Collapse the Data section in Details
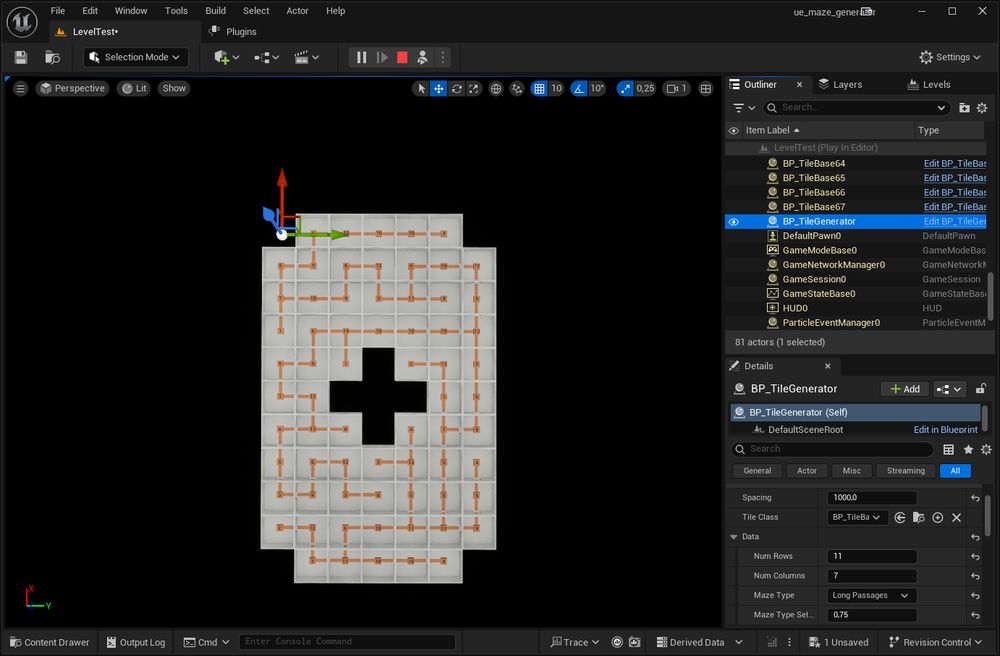The width and height of the screenshot is (1000, 656). pos(735,536)
